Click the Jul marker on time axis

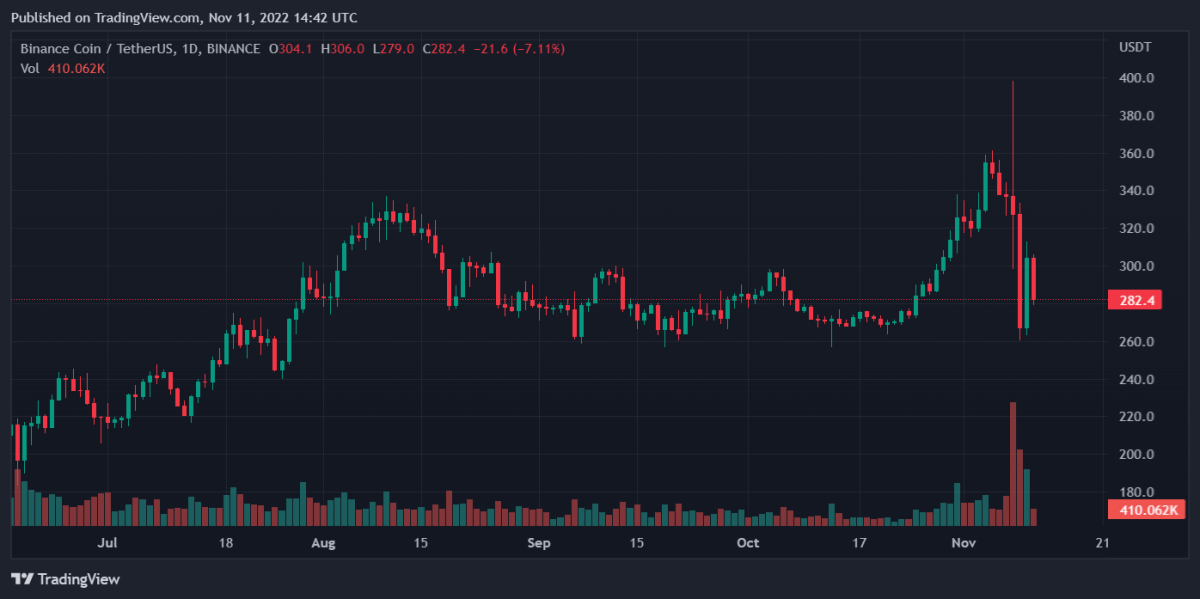108,543
